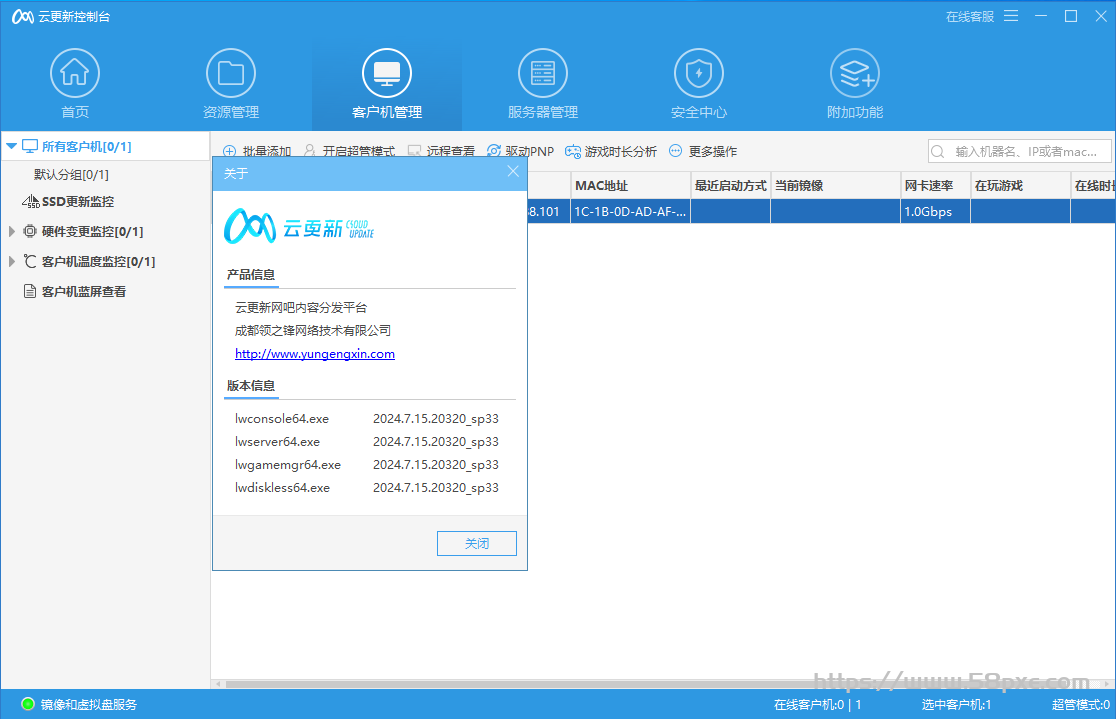Click the search magnifier icon
Image resolution: width=1116 pixels, height=719 pixels.
[938, 152]
